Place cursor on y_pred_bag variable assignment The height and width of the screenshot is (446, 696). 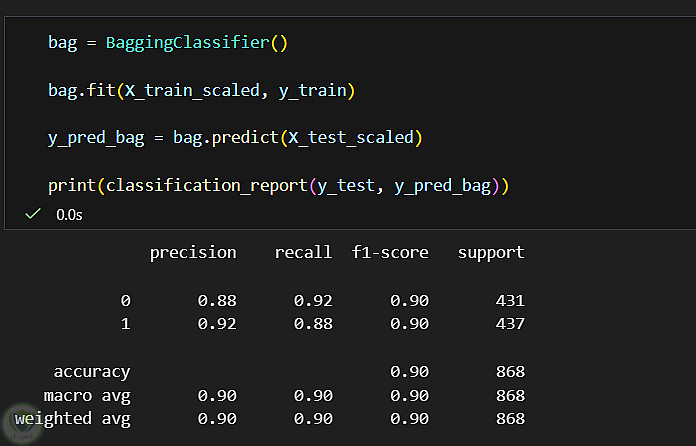click(96, 138)
